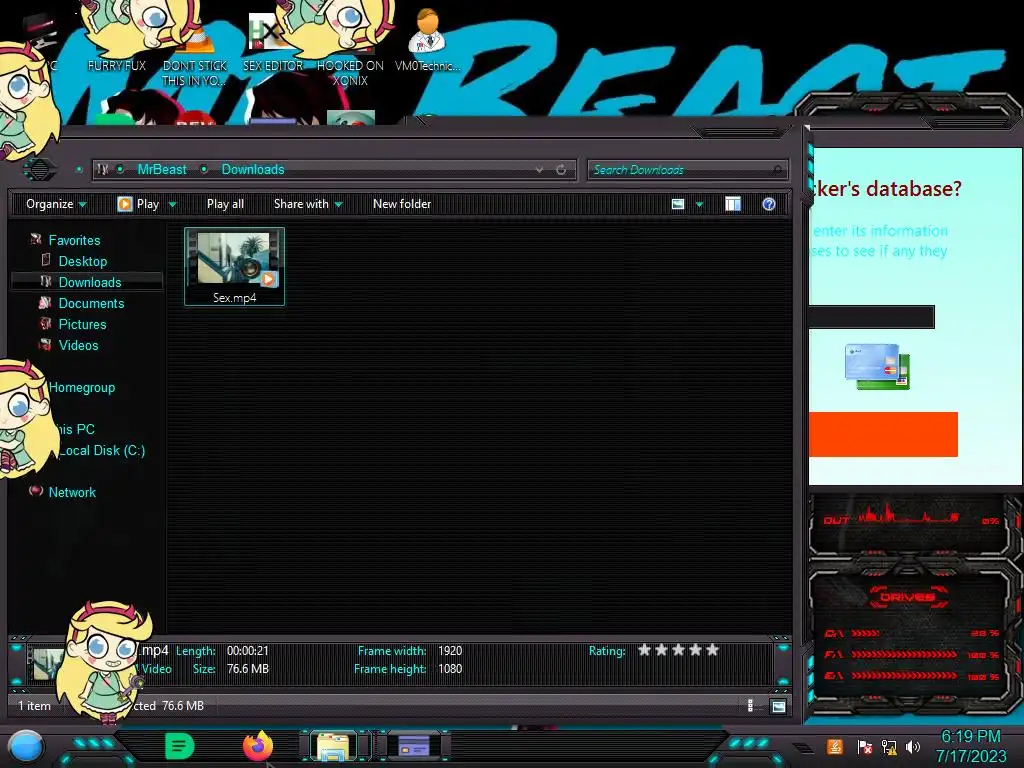Expand the Play dropdown arrow
The width and height of the screenshot is (1024, 768).
pyautogui.click(x=172, y=204)
